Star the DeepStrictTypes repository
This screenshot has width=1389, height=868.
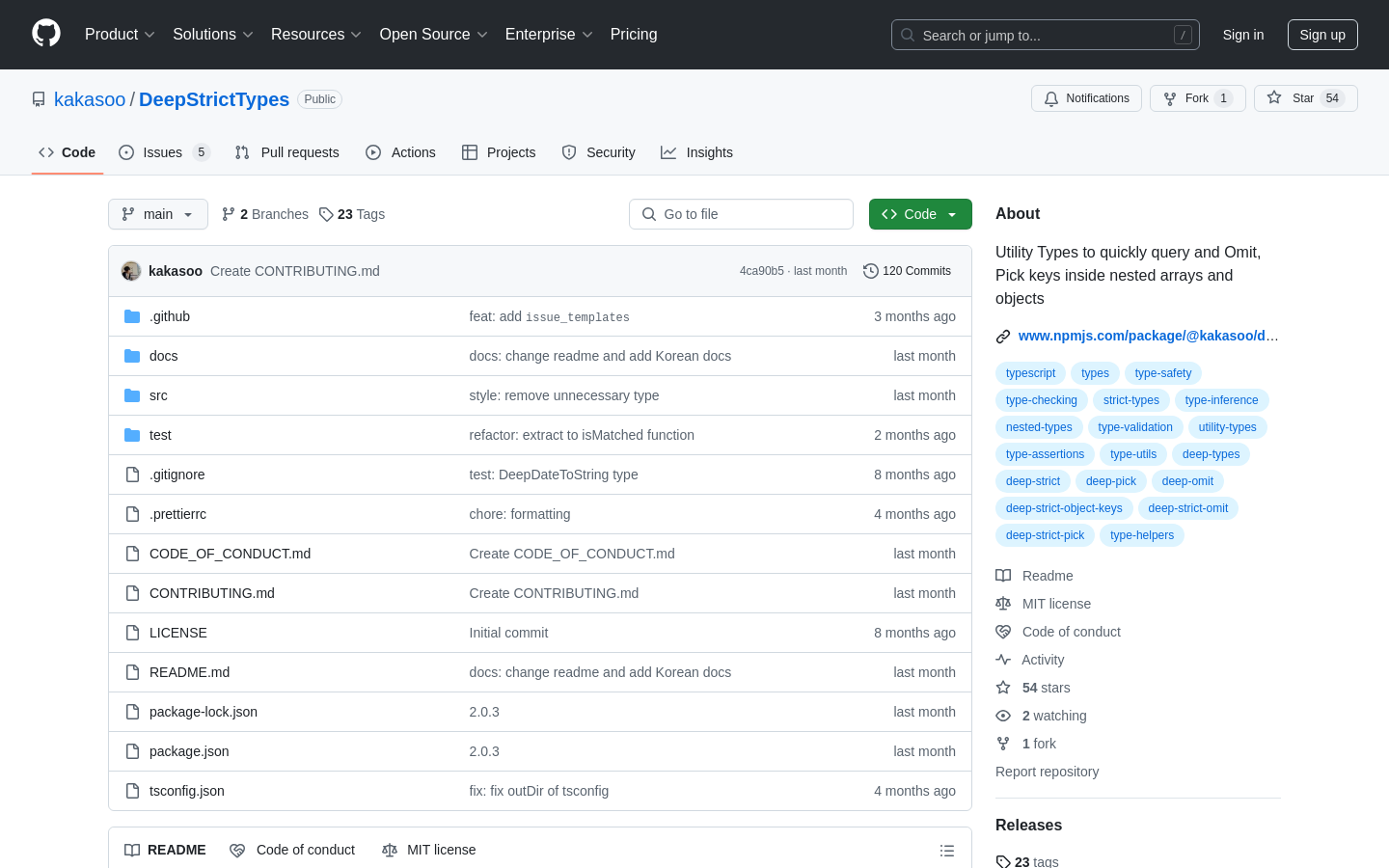pyautogui.click(x=1305, y=98)
